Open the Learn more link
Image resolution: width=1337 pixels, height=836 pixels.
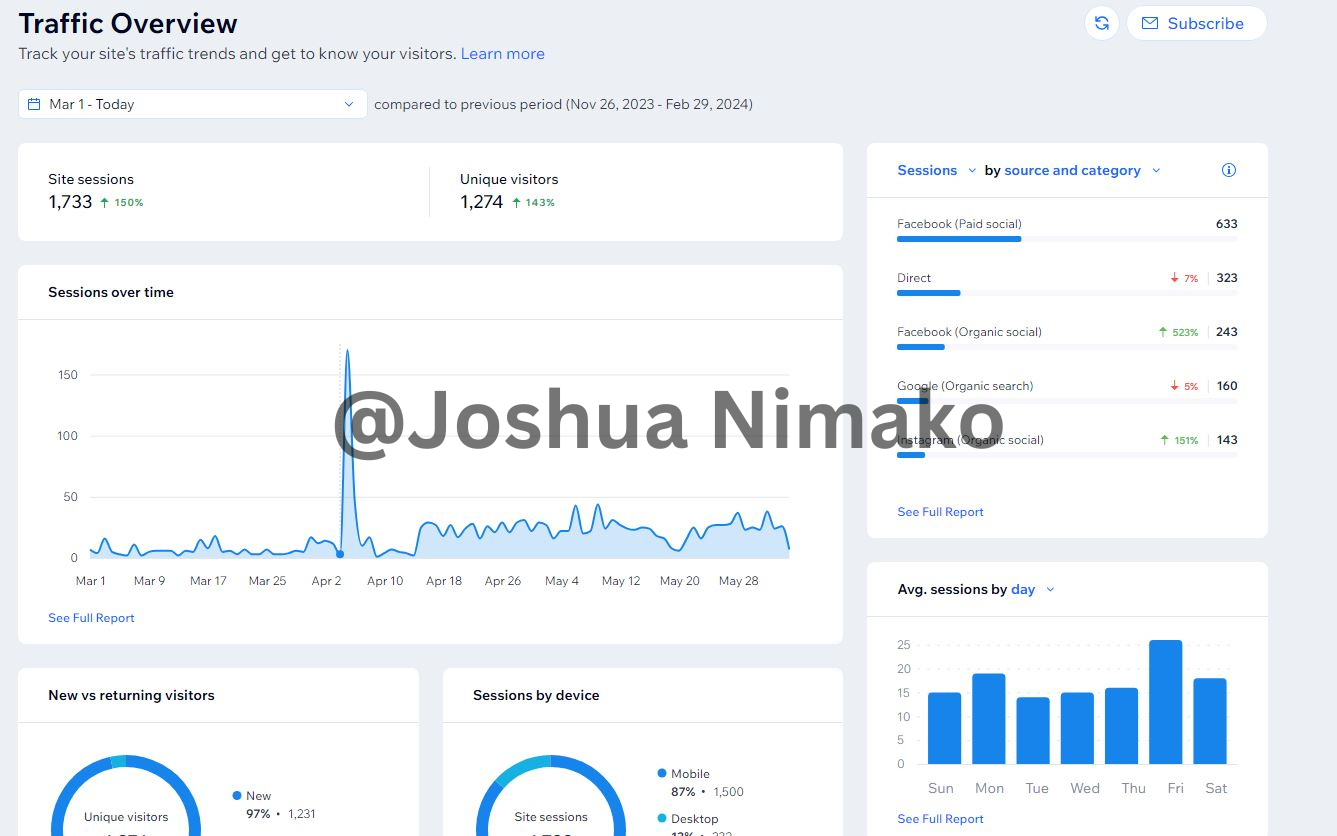(x=502, y=54)
